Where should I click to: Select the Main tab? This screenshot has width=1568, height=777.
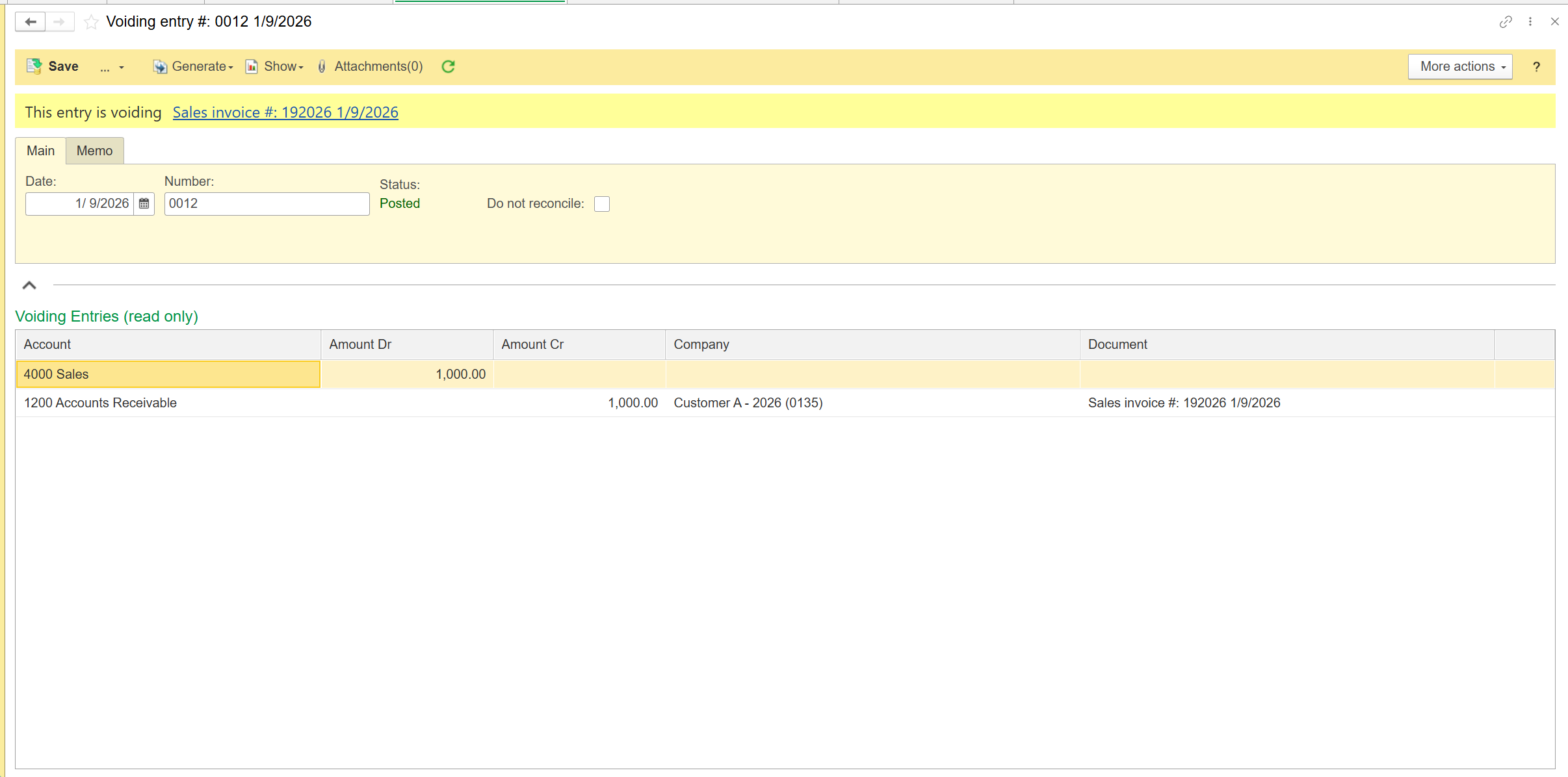click(40, 151)
